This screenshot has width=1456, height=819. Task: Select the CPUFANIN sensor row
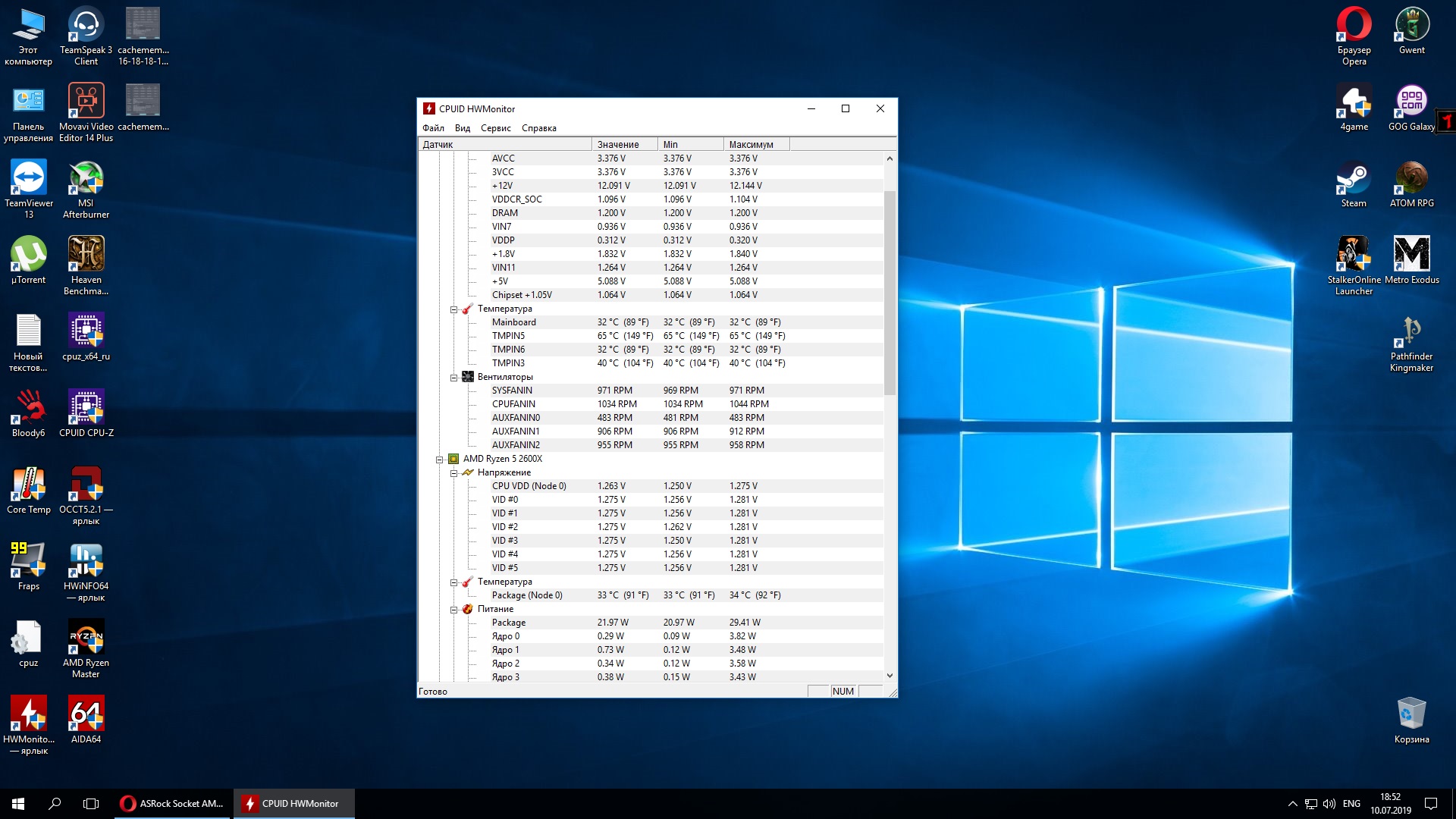click(x=513, y=404)
